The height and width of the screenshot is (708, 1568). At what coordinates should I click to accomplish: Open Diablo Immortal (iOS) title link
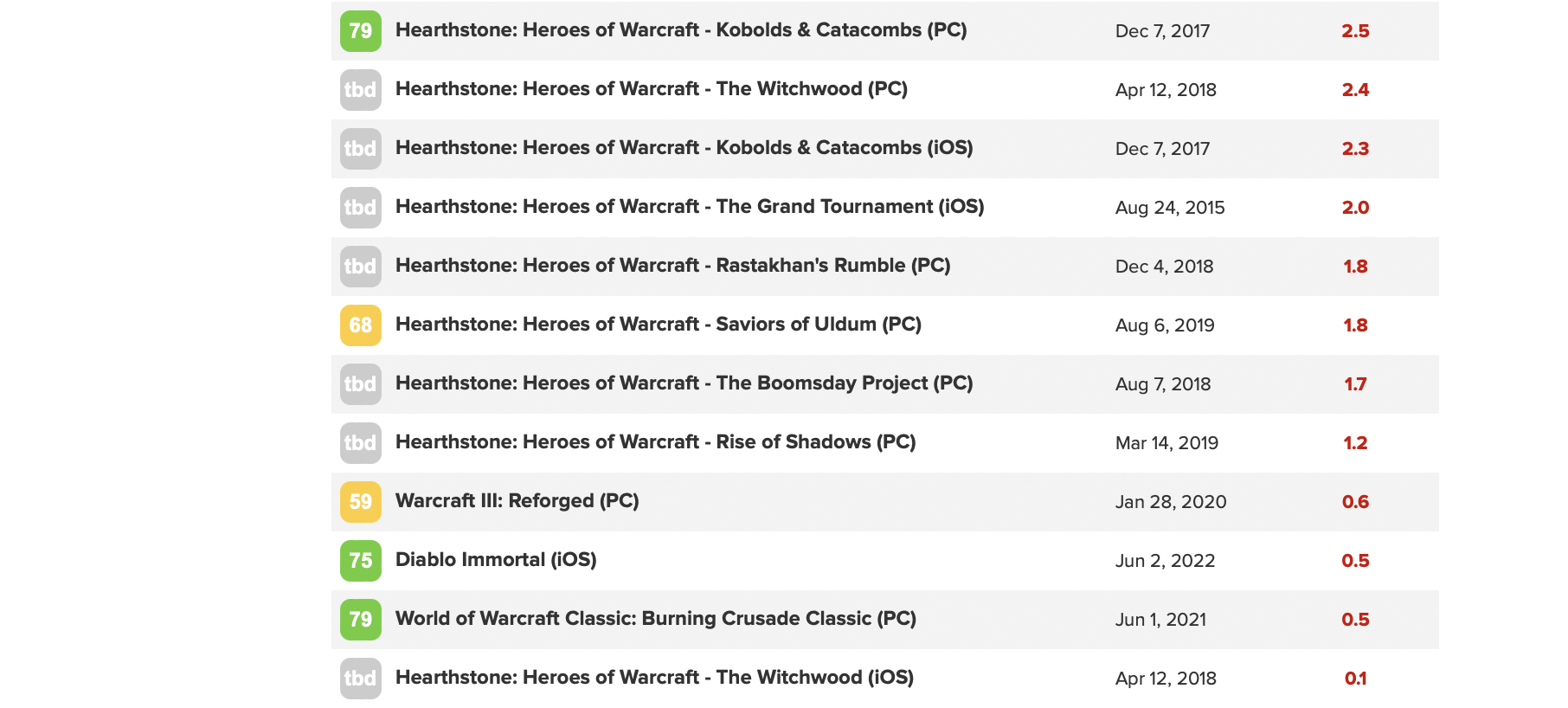tap(496, 560)
